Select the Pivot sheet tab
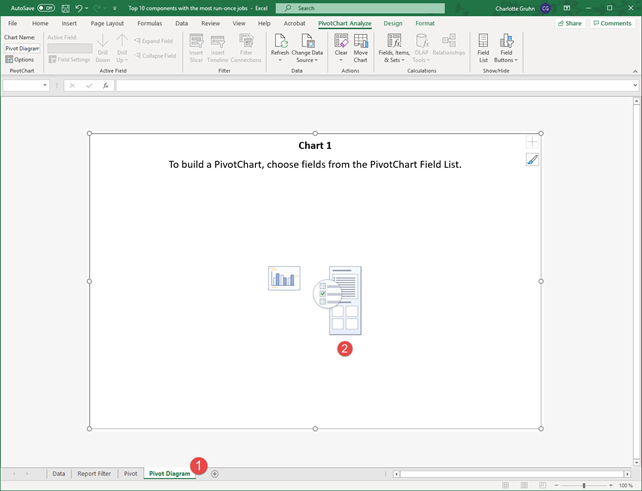Viewport: 642px width, 491px height. click(x=131, y=474)
